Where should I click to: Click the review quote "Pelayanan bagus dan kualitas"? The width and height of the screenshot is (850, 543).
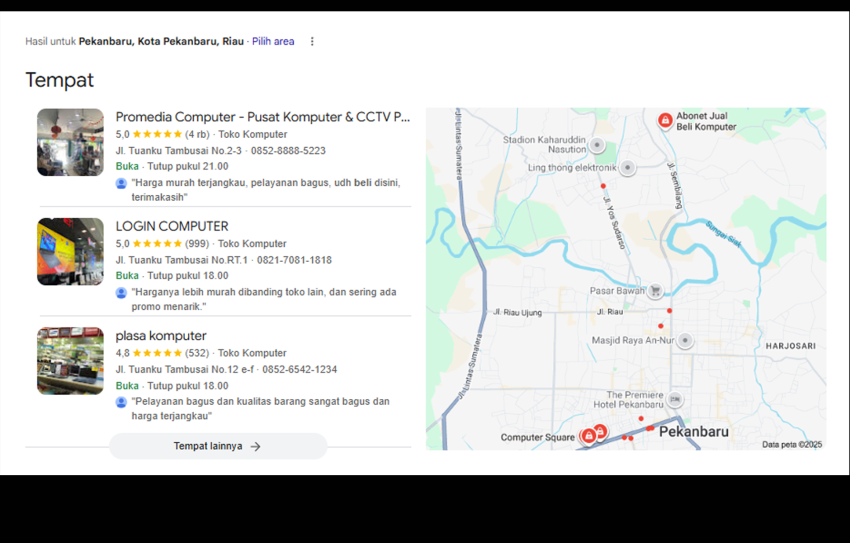pos(260,409)
